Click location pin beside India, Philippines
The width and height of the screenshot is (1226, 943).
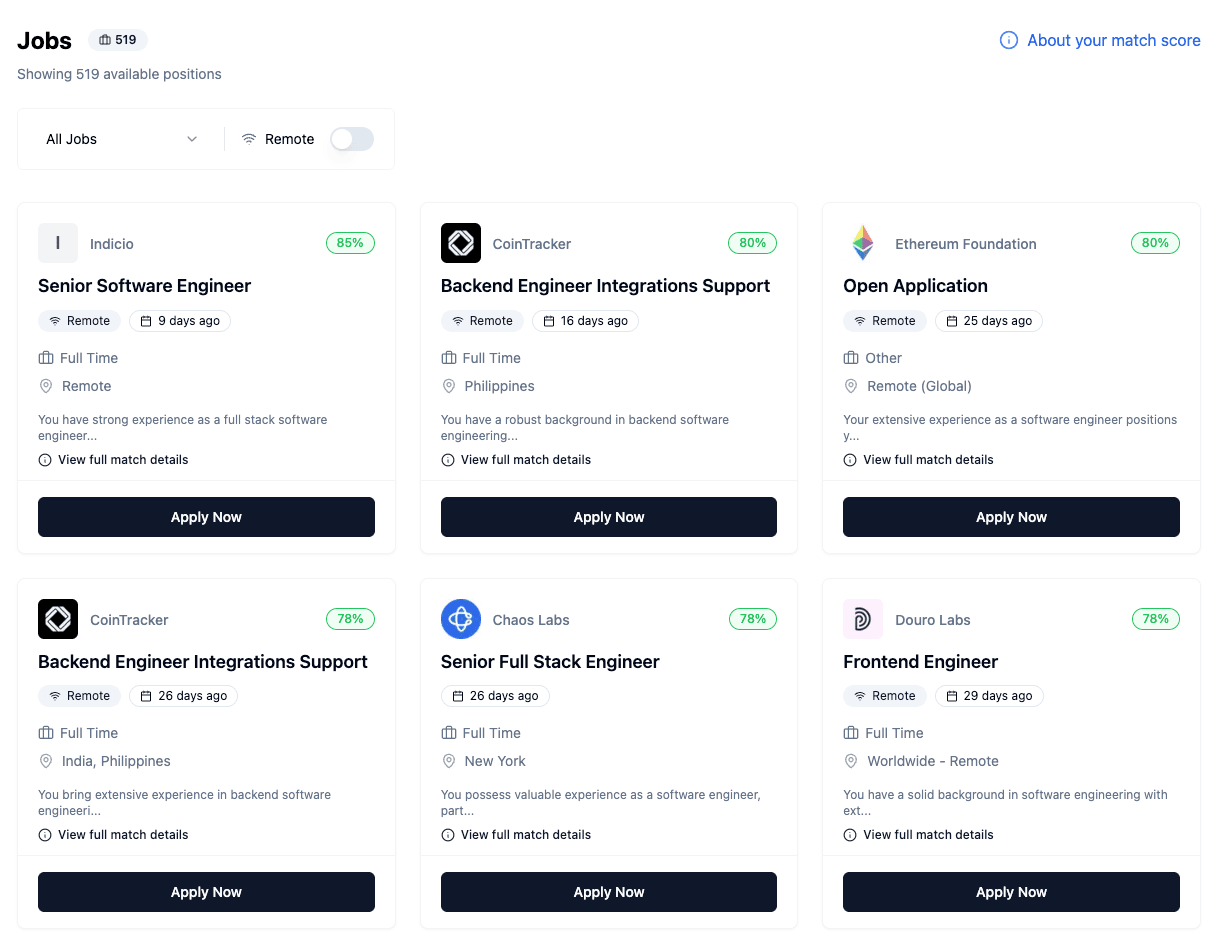(x=46, y=761)
